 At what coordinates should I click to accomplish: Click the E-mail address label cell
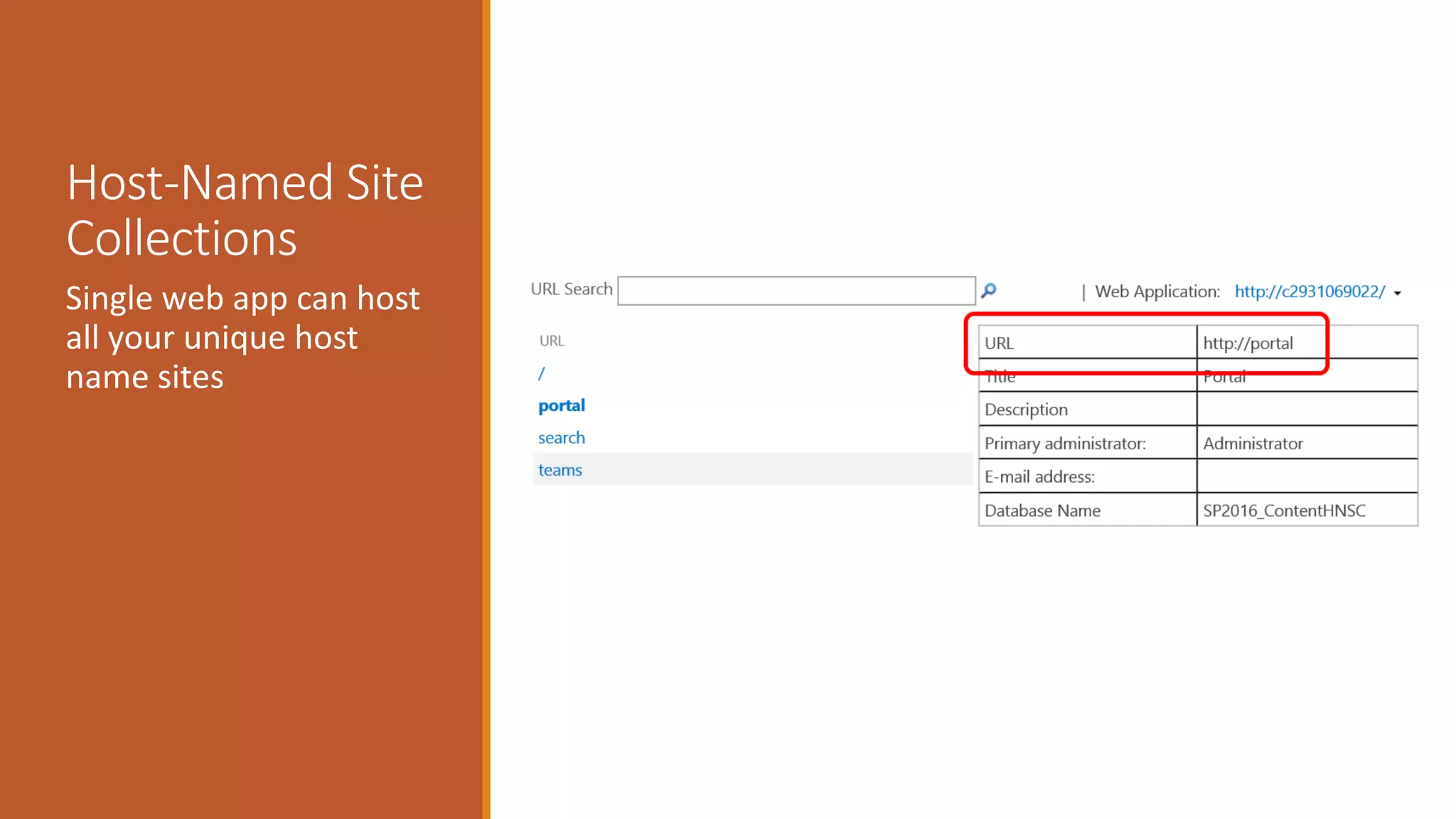pos(1088,476)
